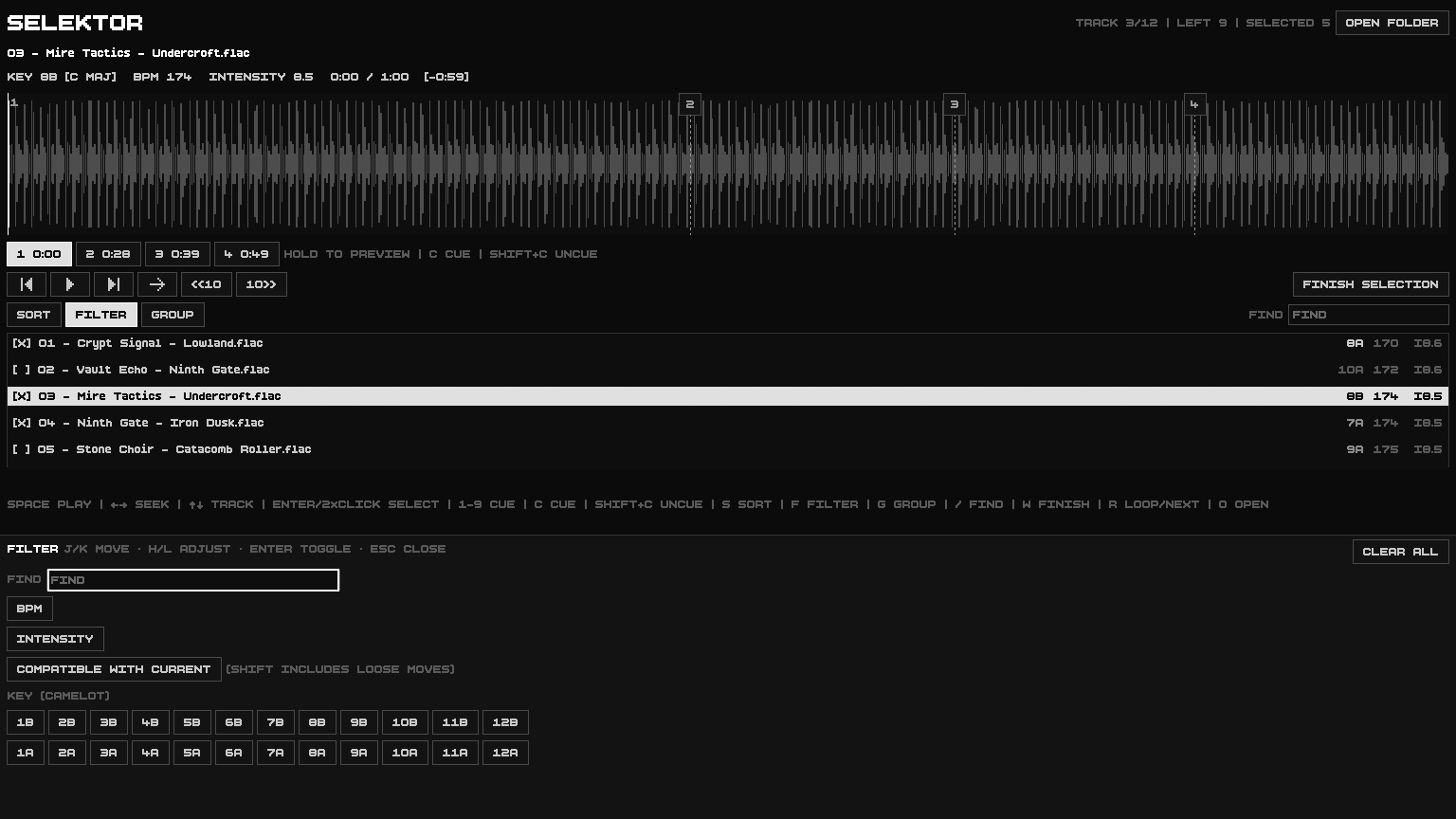Toggle the 8A key filter

click(317, 753)
